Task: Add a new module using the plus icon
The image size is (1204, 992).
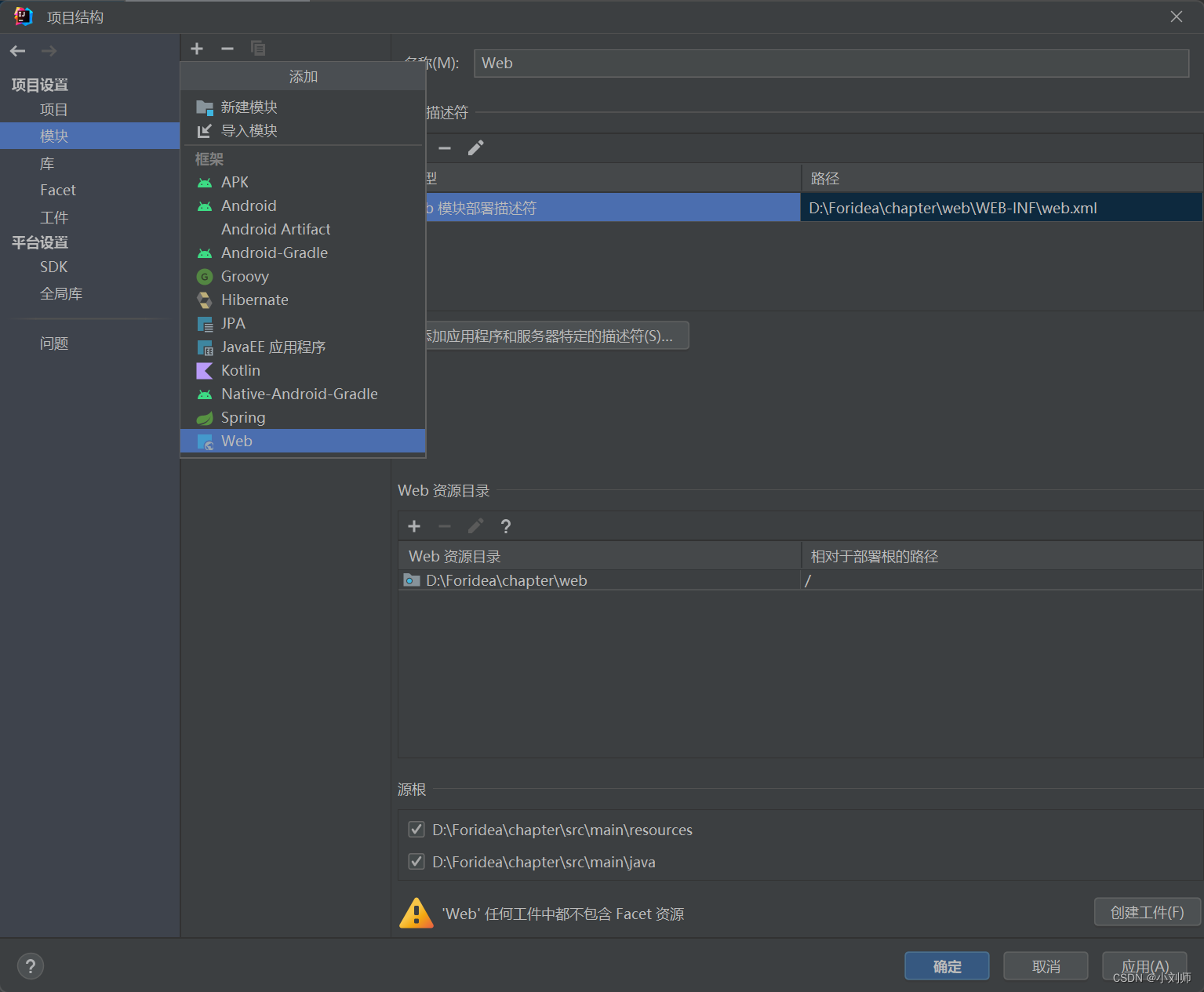Action: pyautogui.click(x=196, y=48)
